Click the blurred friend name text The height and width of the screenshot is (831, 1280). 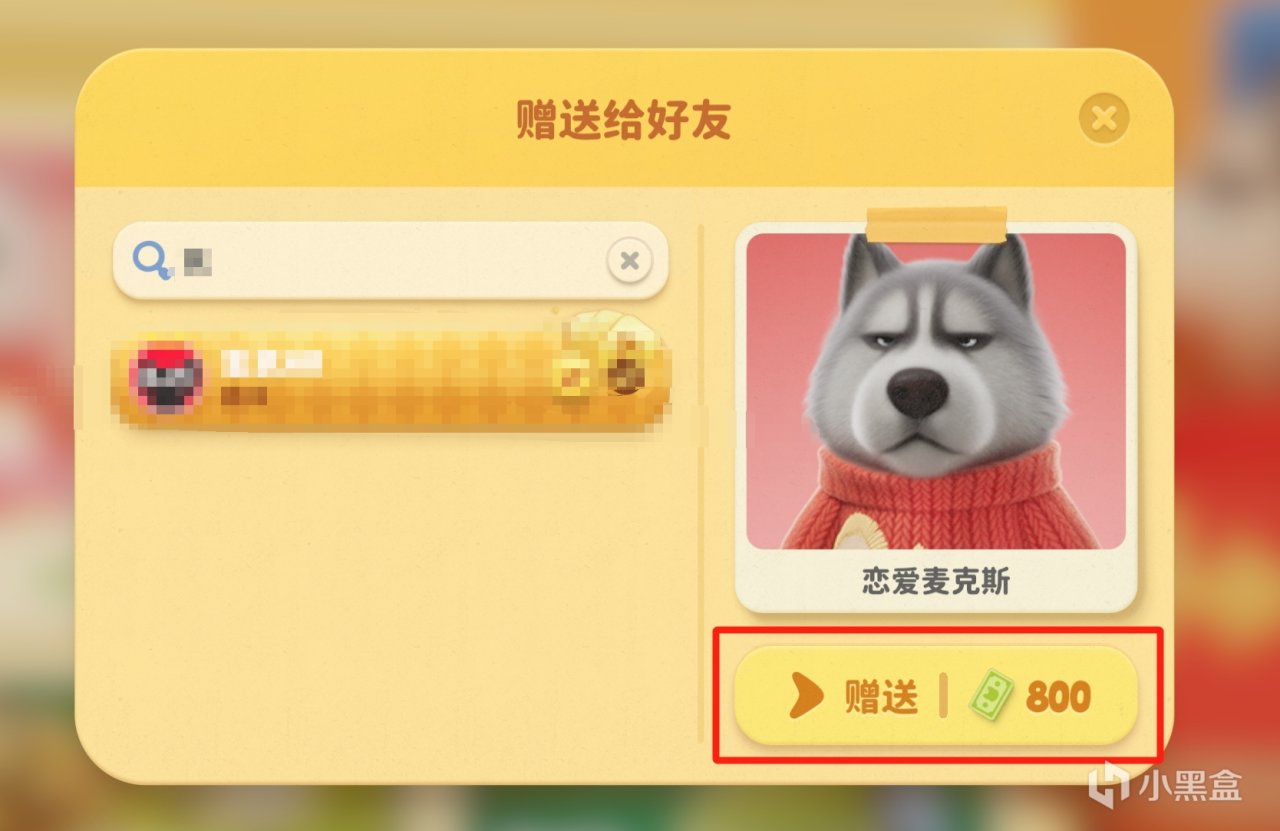pyautogui.click(x=272, y=363)
